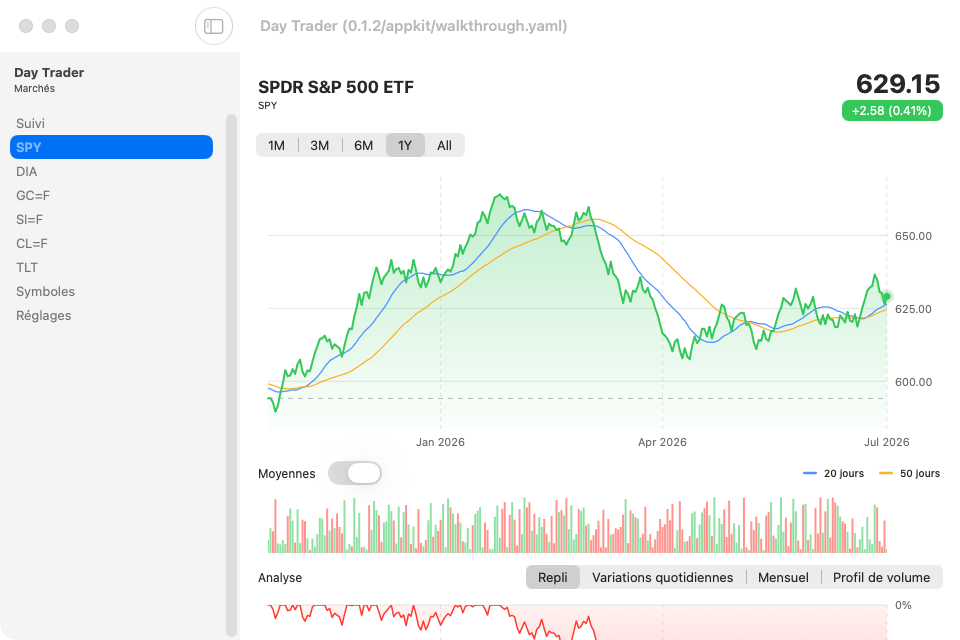This screenshot has width=960, height=640.
Task: Switch analysis to Repli
Action: coord(553,578)
